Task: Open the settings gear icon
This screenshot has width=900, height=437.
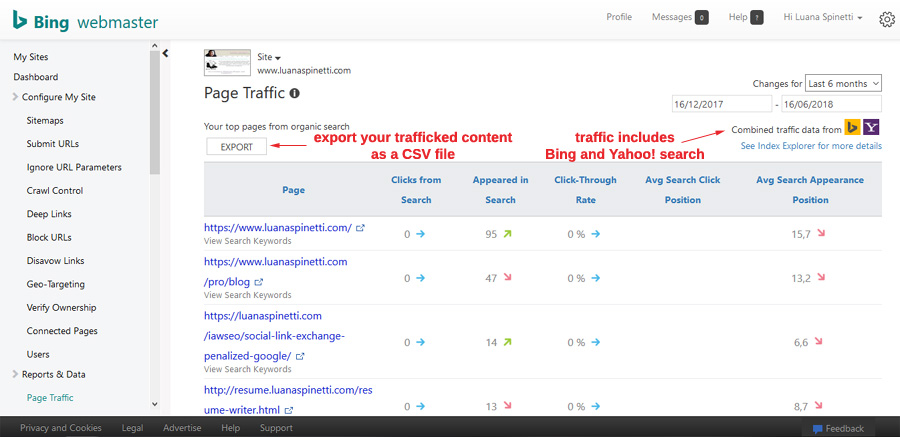Action: 887,19
